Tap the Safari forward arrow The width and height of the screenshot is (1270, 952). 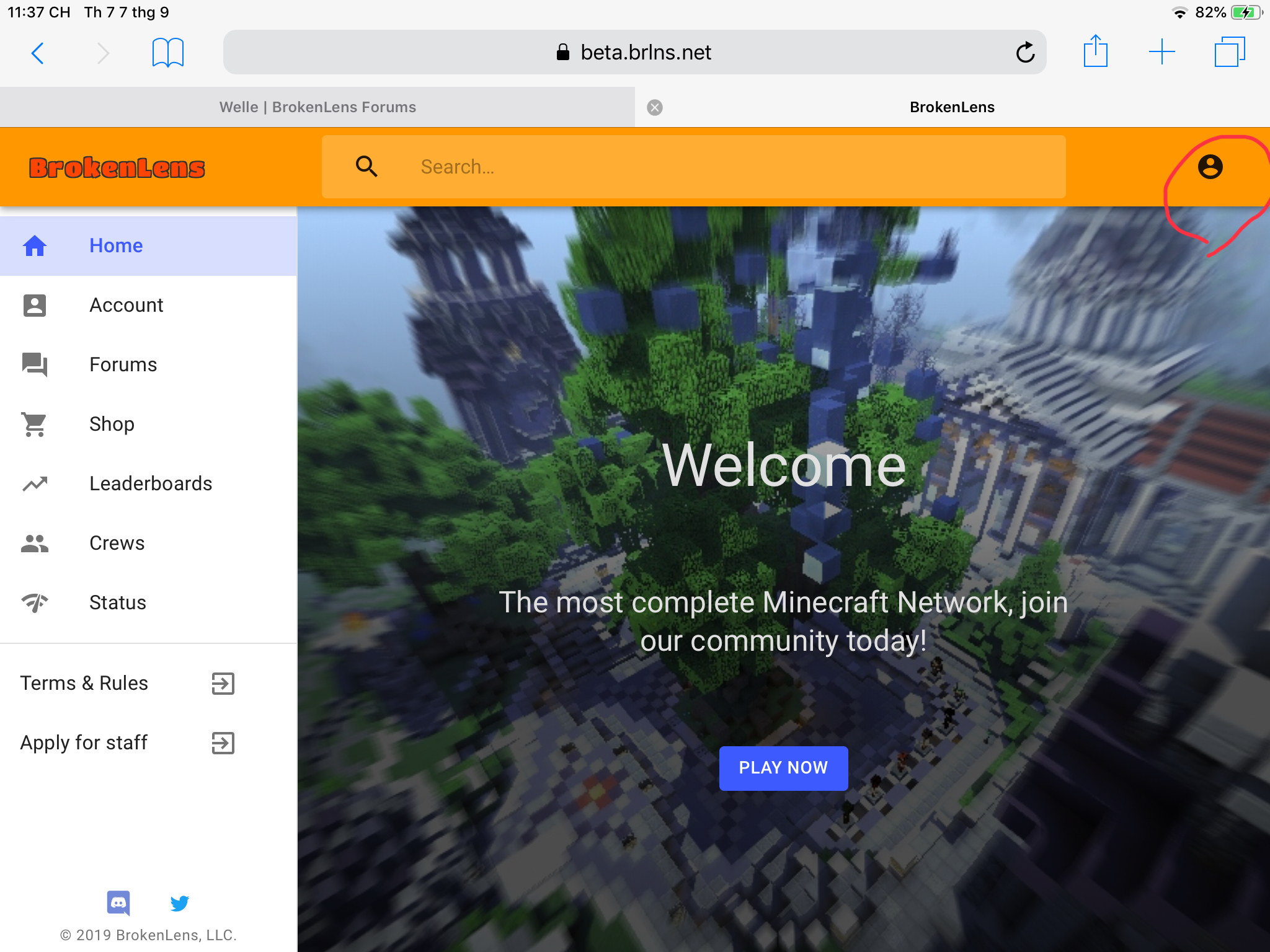[x=103, y=53]
